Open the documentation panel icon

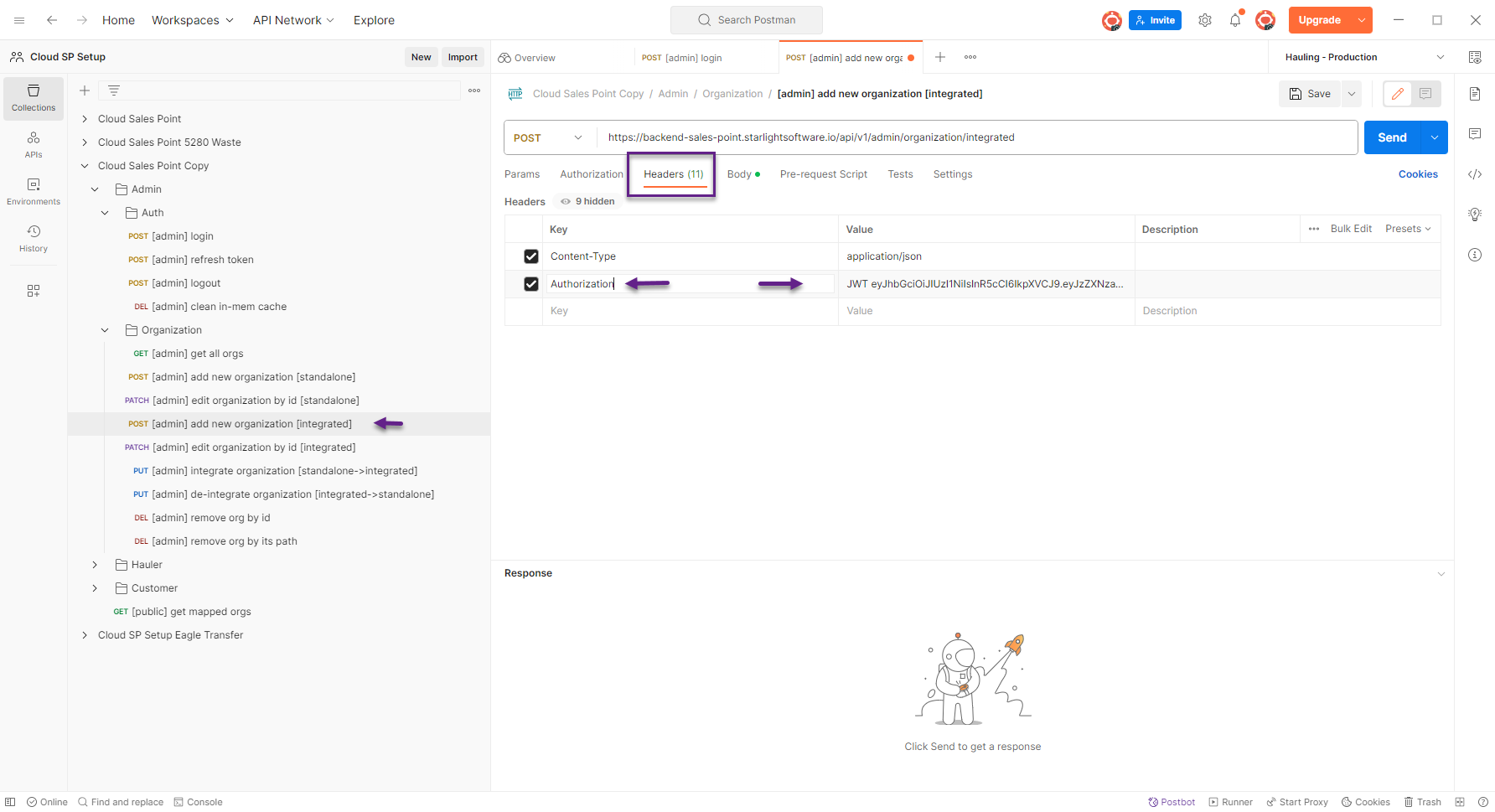1475,94
